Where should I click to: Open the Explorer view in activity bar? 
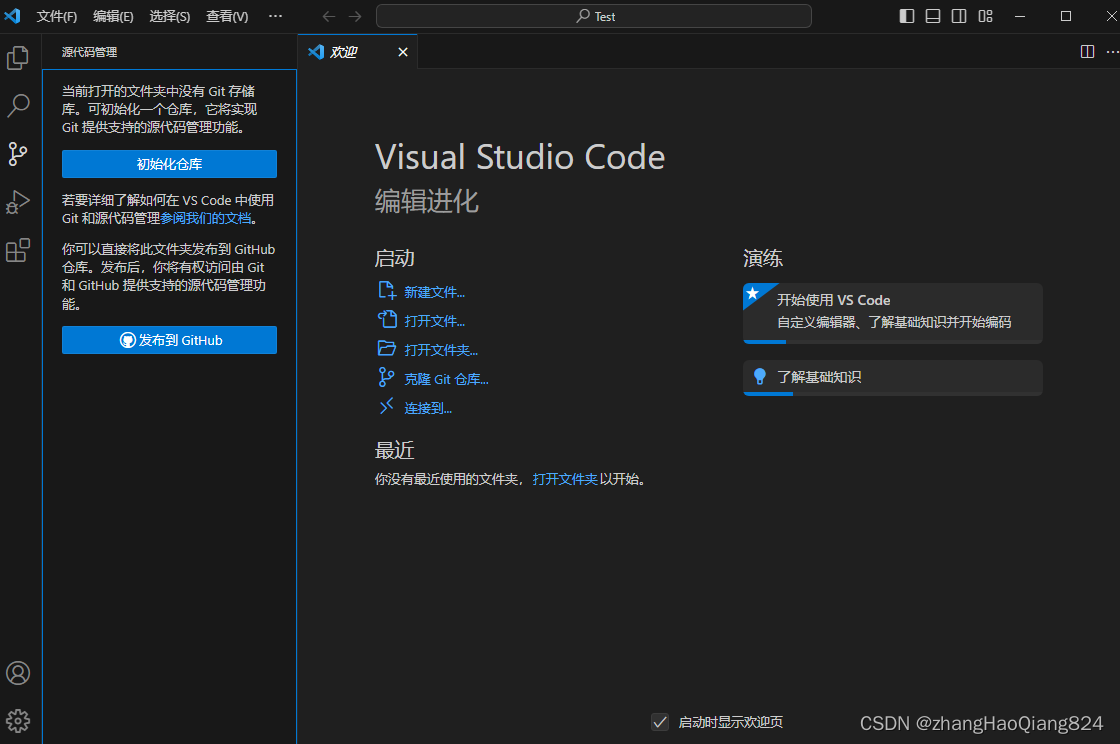click(x=18, y=58)
